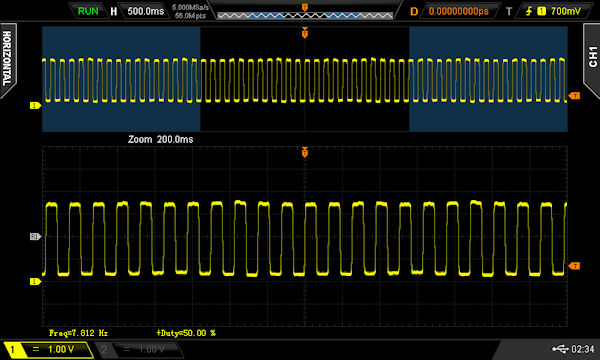Click the zoom window trigger position marker

click(305, 152)
